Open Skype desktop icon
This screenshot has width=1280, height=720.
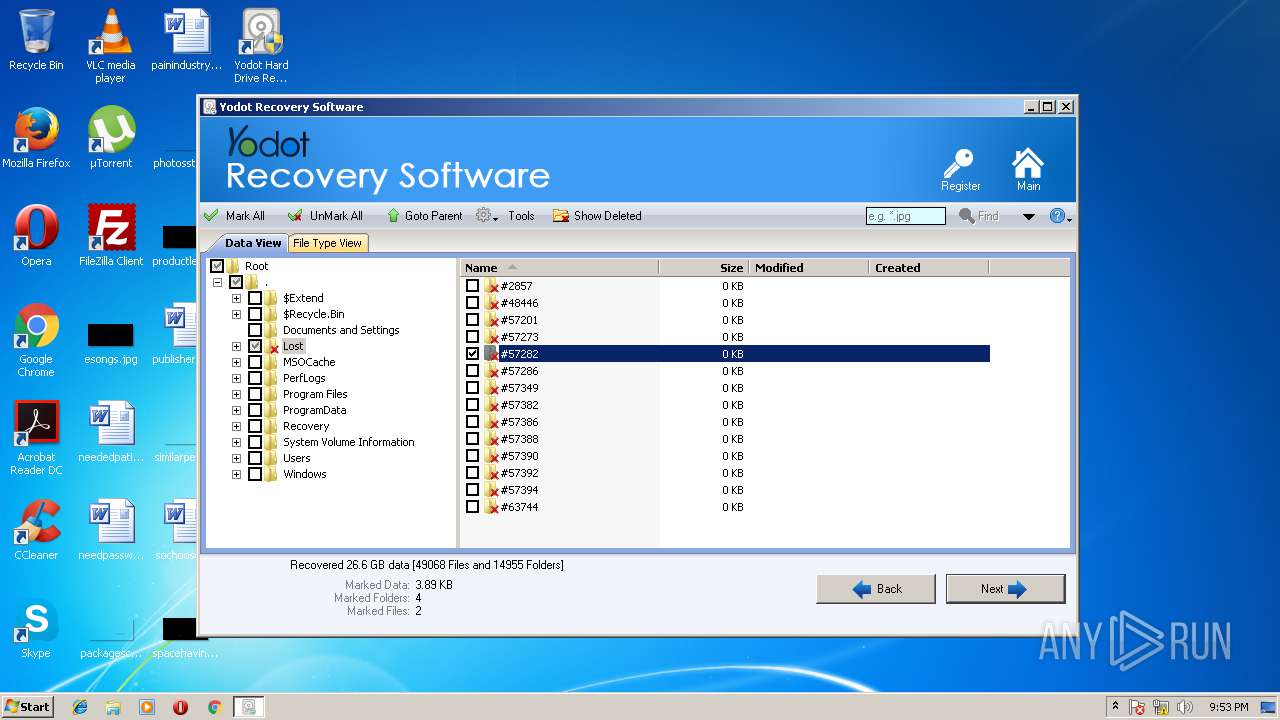[x=36, y=628]
